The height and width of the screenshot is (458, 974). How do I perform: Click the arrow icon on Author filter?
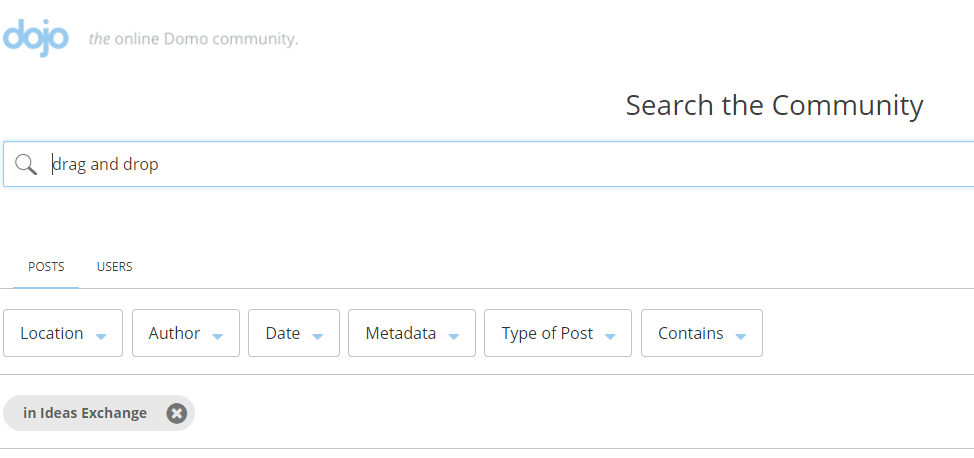pos(217,336)
